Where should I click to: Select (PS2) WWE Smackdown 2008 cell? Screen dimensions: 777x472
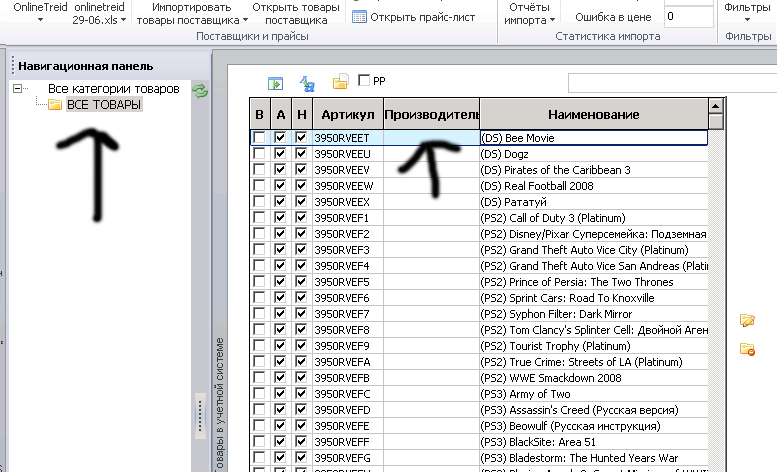click(594, 378)
